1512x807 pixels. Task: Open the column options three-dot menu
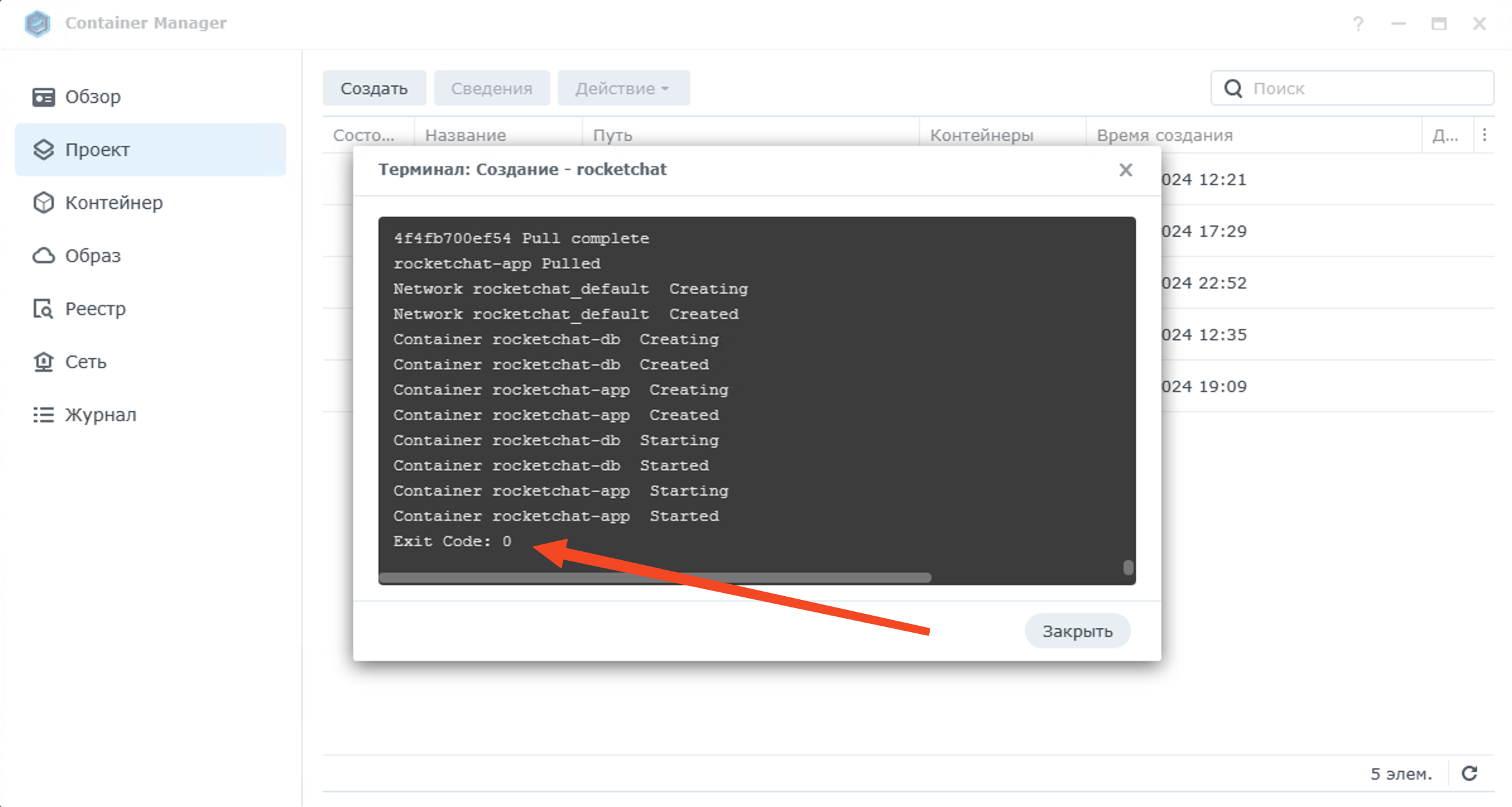tap(1484, 134)
